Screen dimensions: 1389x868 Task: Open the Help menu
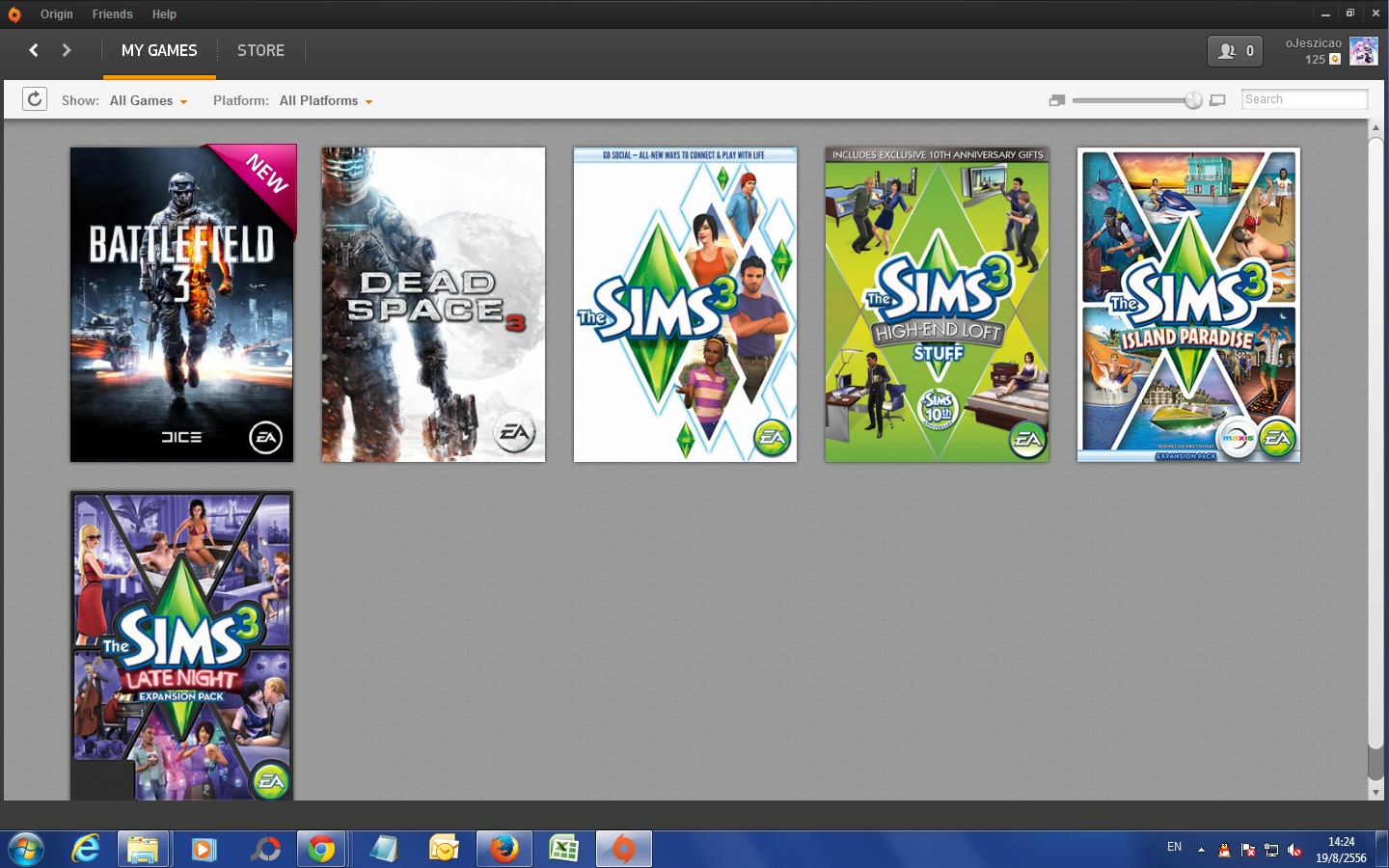pos(164,14)
